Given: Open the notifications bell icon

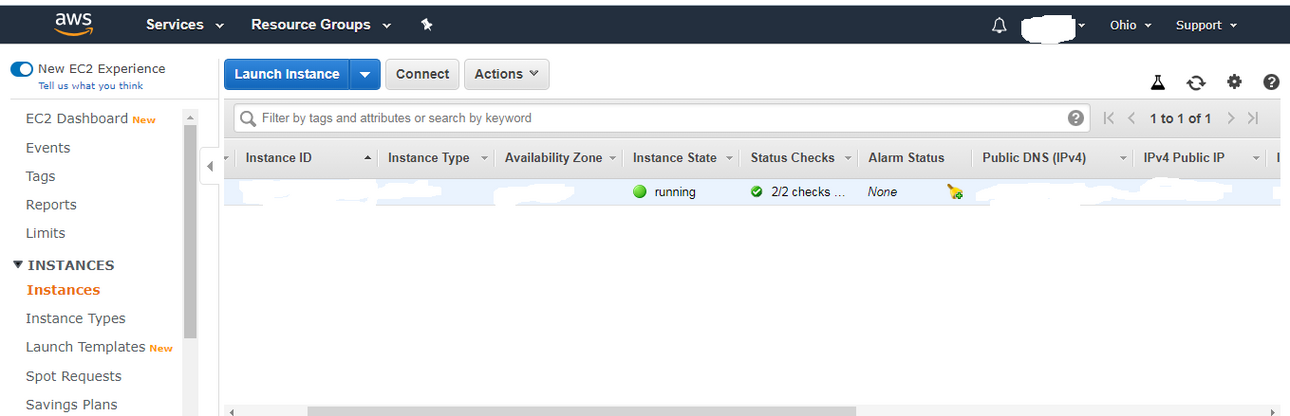Looking at the screenshot, I should (x=999, y=26).
